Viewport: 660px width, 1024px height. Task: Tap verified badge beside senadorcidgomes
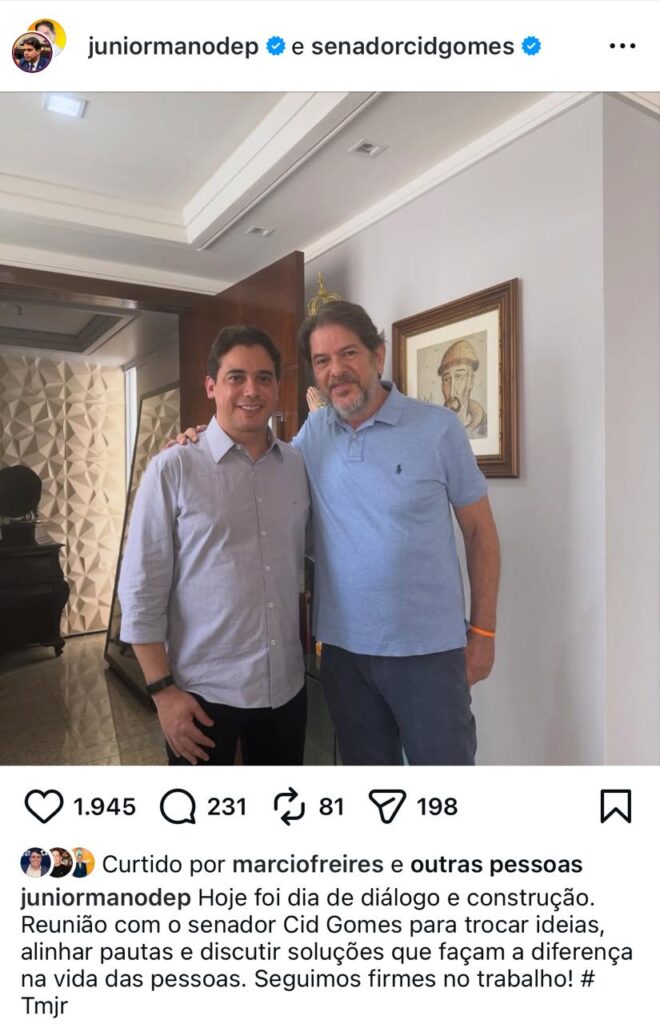(532, 47)
